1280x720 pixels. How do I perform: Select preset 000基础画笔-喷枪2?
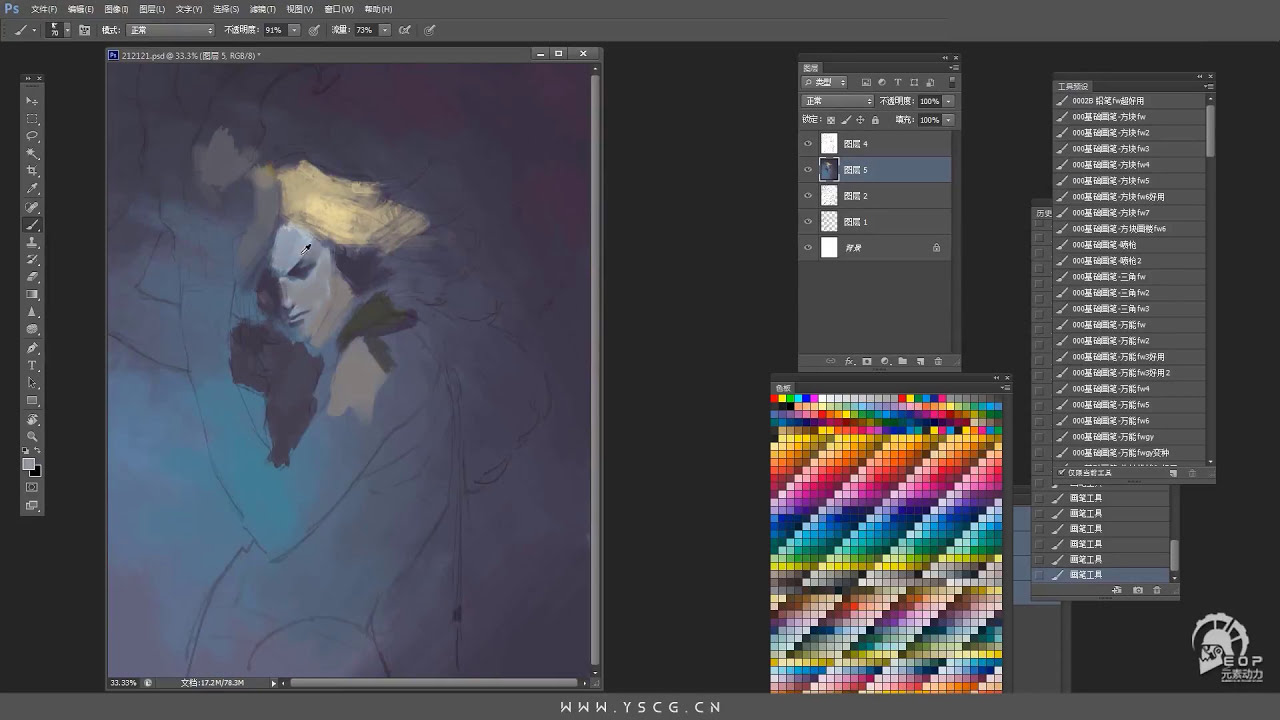(1130, 261)
